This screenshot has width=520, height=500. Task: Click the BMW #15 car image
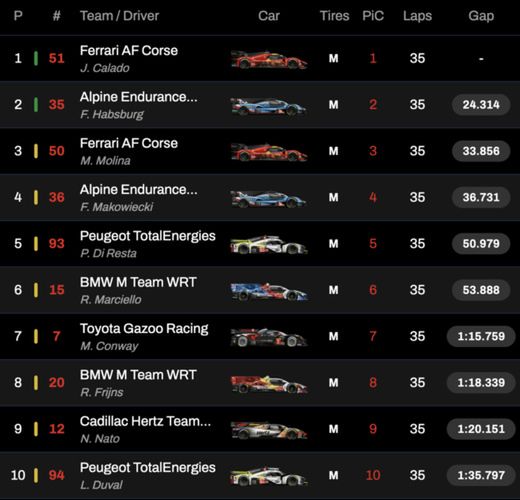269,292
